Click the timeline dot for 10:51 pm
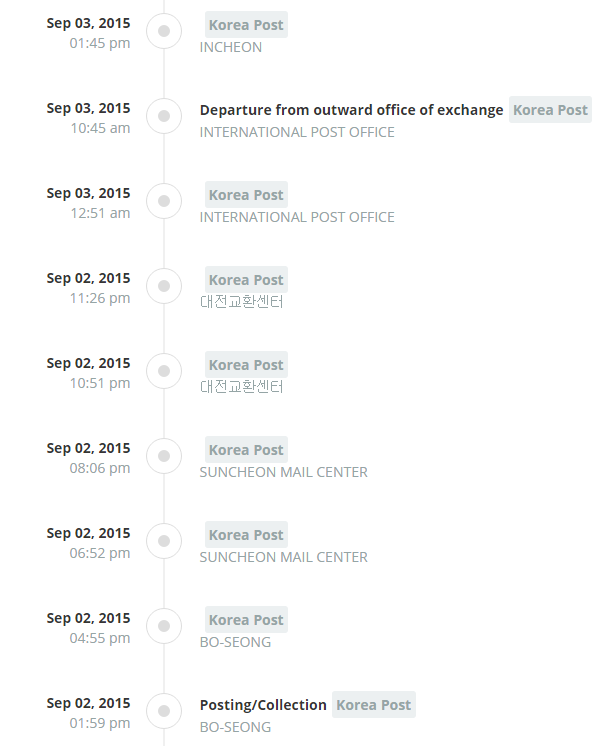 click(164, 371)
